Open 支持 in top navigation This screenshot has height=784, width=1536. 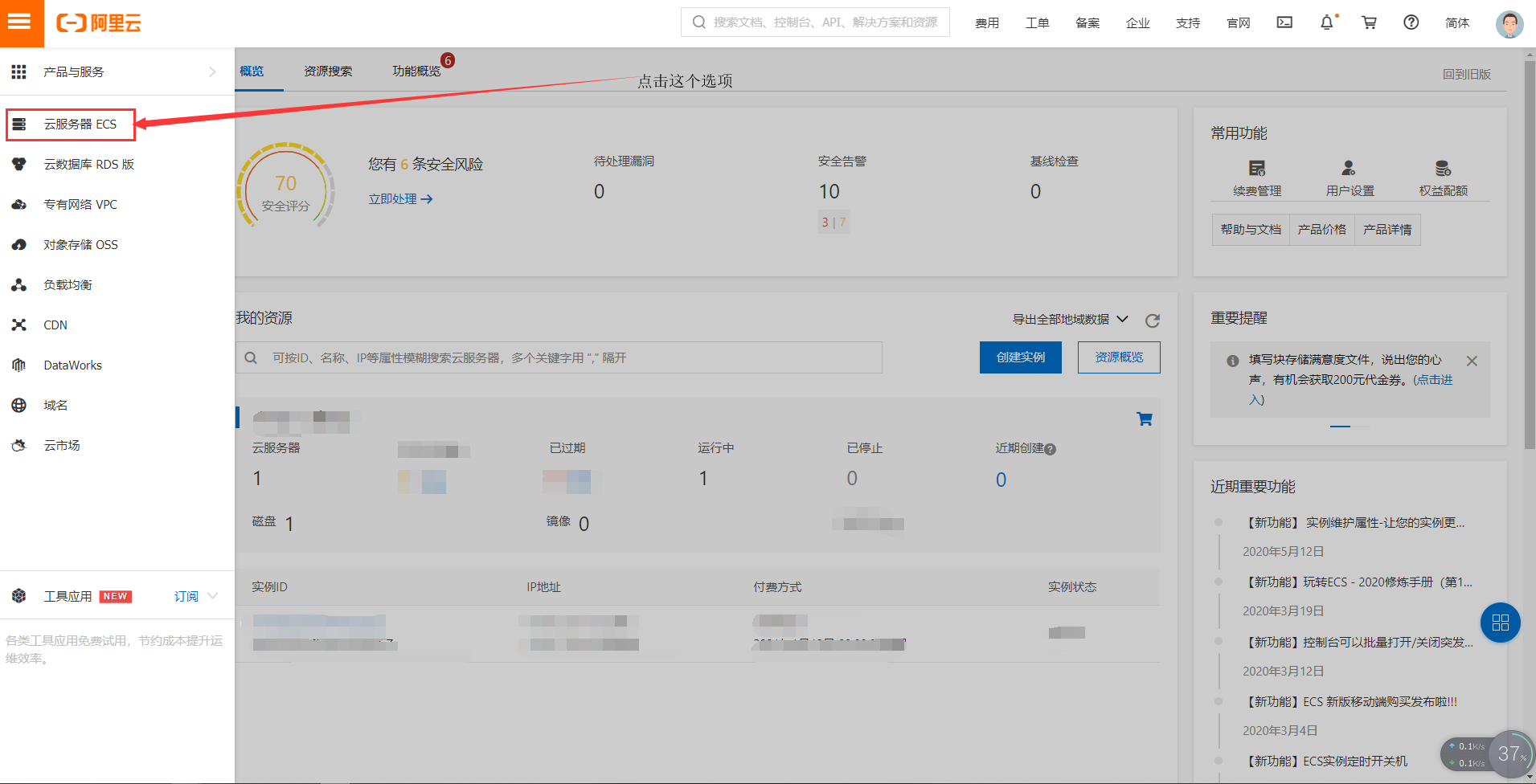coord(1188,22)
